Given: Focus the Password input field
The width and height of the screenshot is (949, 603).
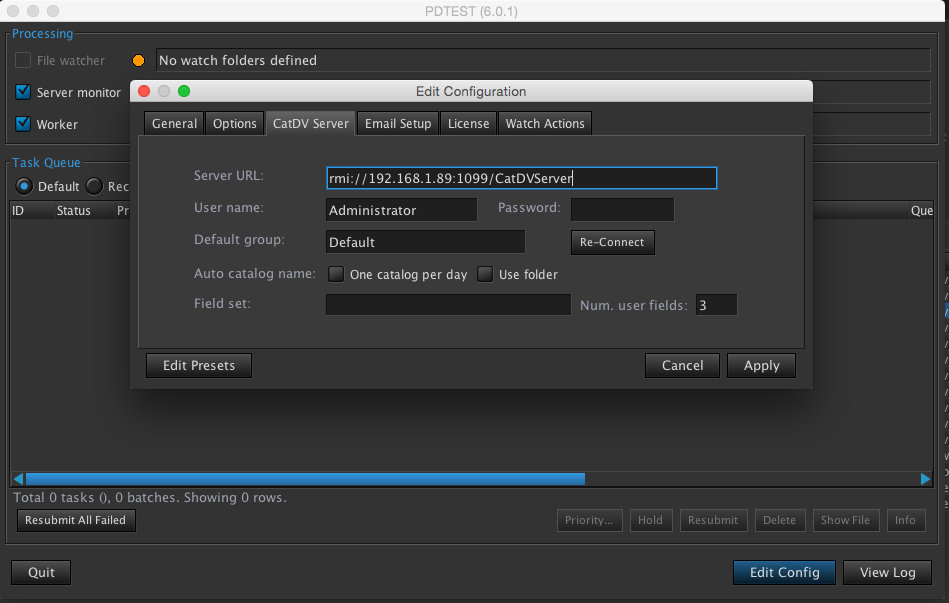Looking at the screenshot, I should tap(622, 210).
